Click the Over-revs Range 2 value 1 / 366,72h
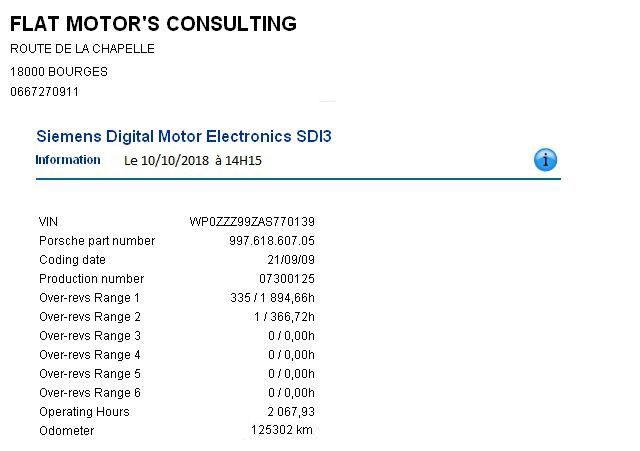640x451 pixels. 284,317
